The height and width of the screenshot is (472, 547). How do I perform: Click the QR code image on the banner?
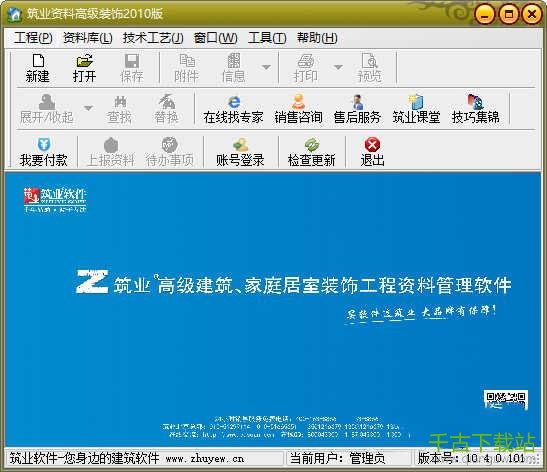tap(505, 400)
